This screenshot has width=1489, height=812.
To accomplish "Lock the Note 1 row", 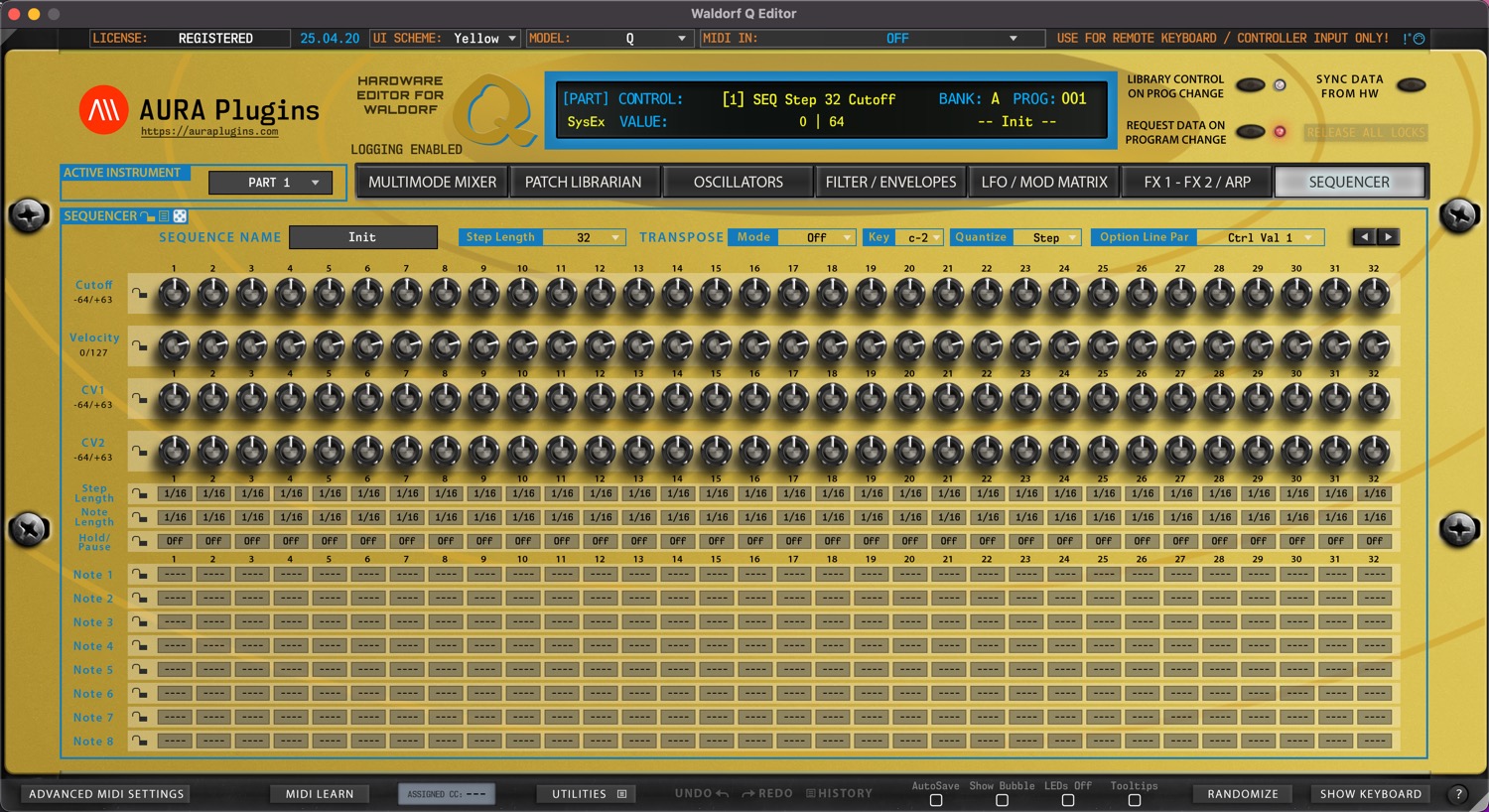I will click(140, 575).
